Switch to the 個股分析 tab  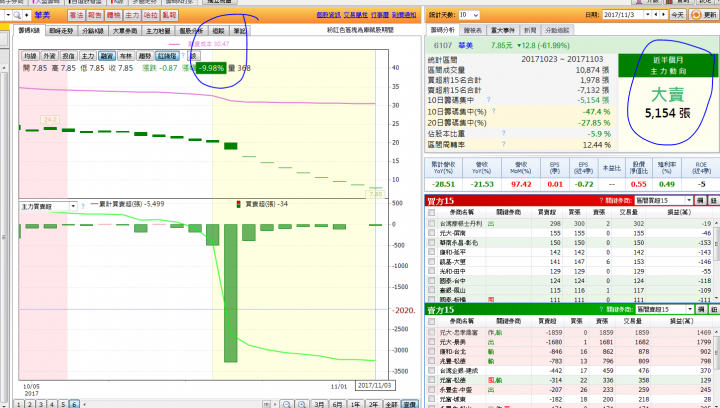(191, 31)
